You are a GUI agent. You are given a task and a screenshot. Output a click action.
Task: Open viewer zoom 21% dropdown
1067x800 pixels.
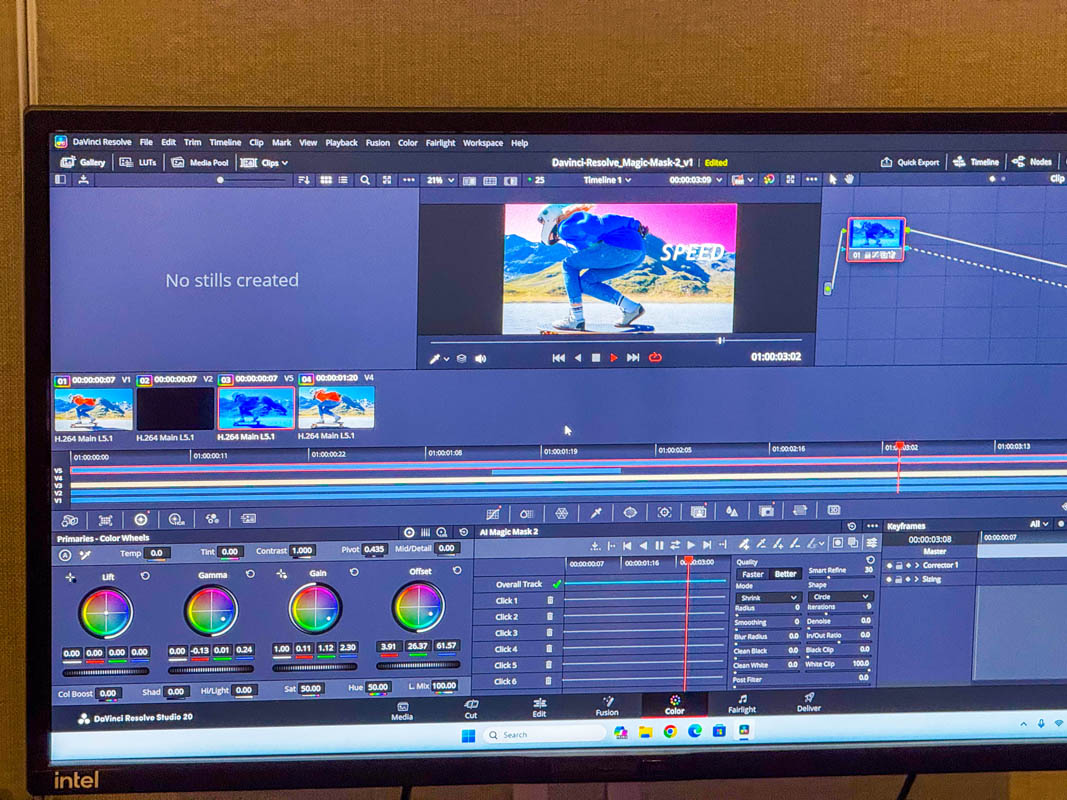coord(440,180)
